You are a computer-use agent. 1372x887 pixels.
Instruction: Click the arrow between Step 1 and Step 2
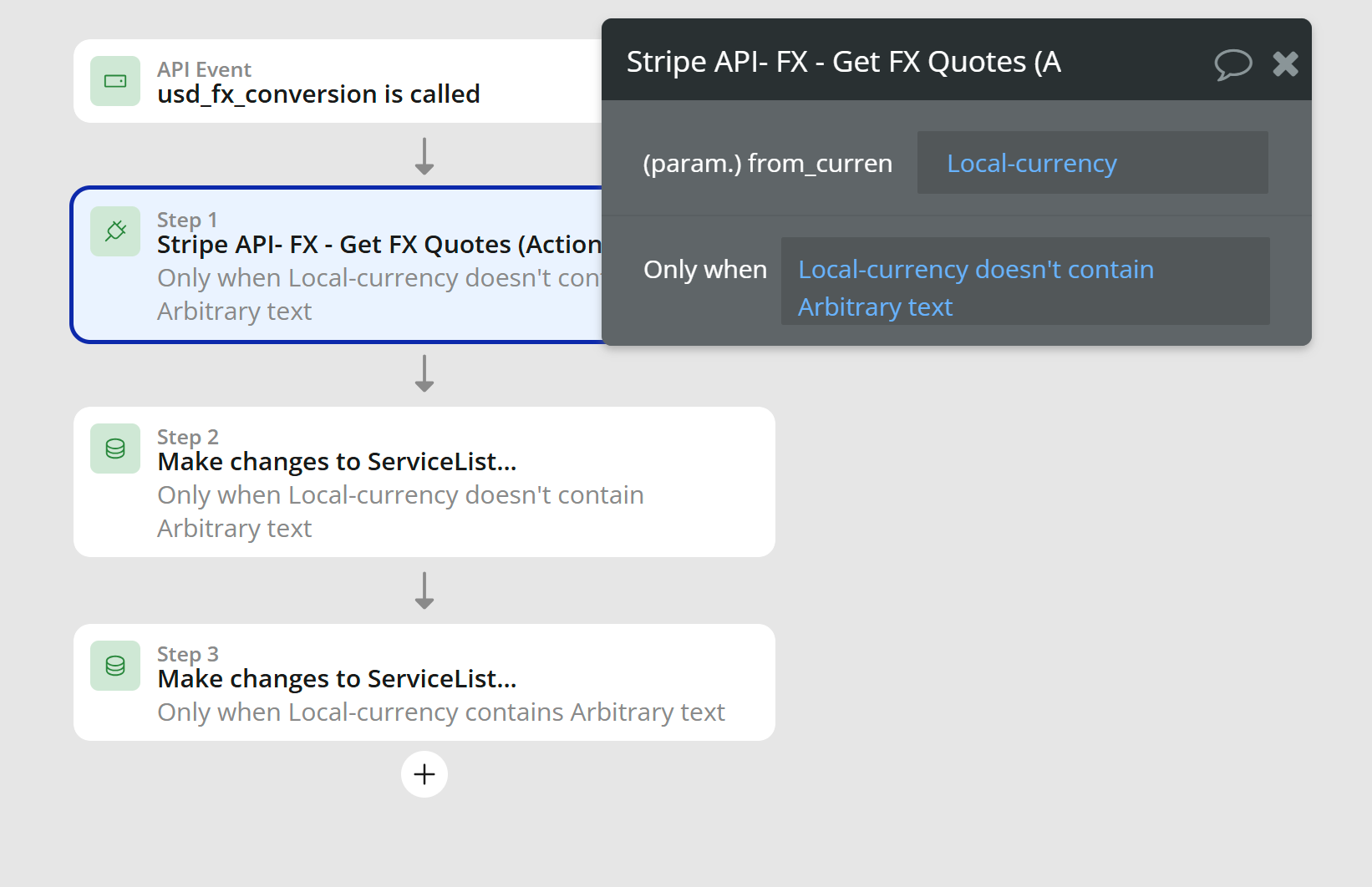coord(424,373)
